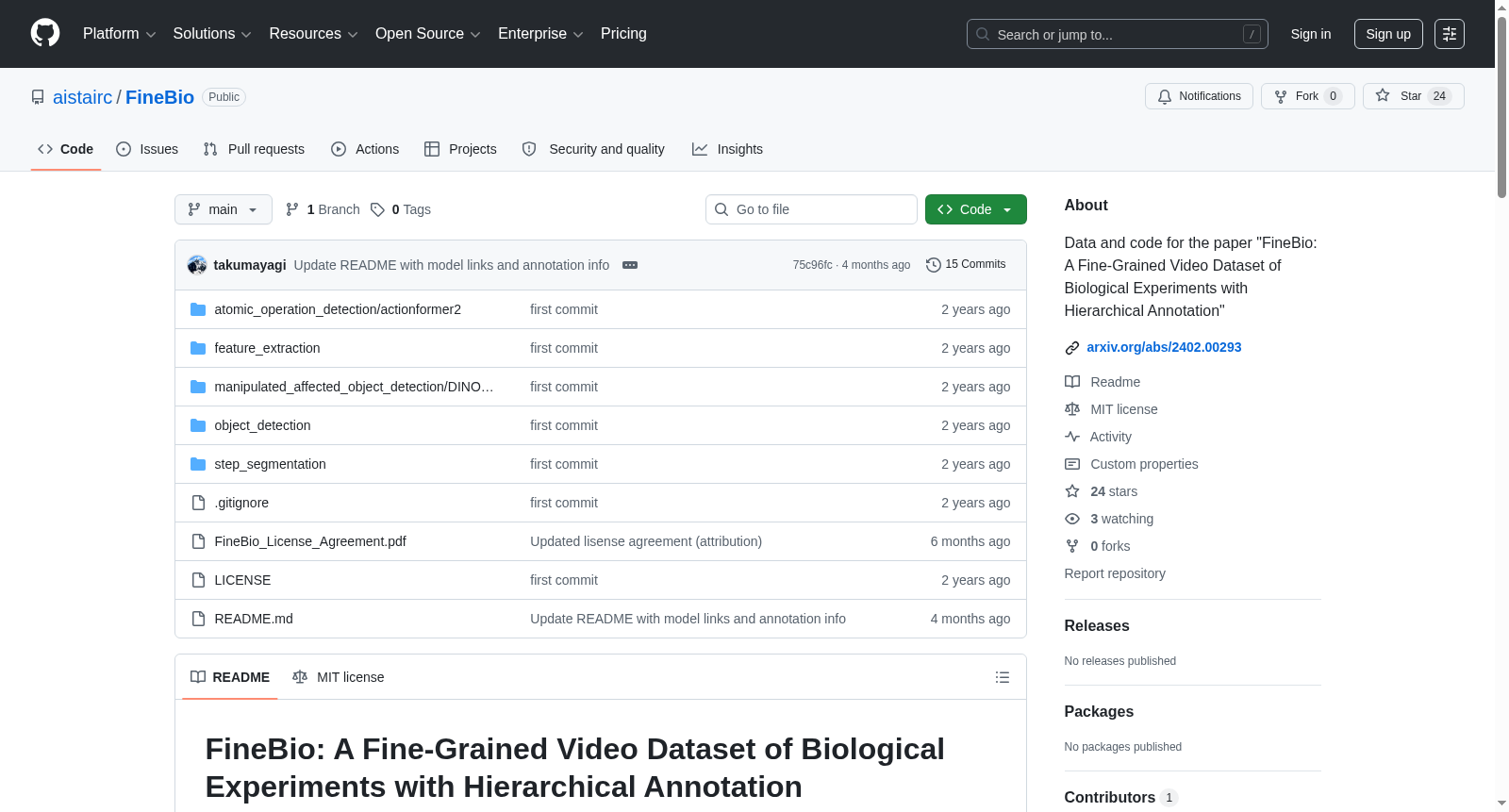This screenshot has width=1509, height=812.
Task: Expand the Platform menu
Action: 119,34
